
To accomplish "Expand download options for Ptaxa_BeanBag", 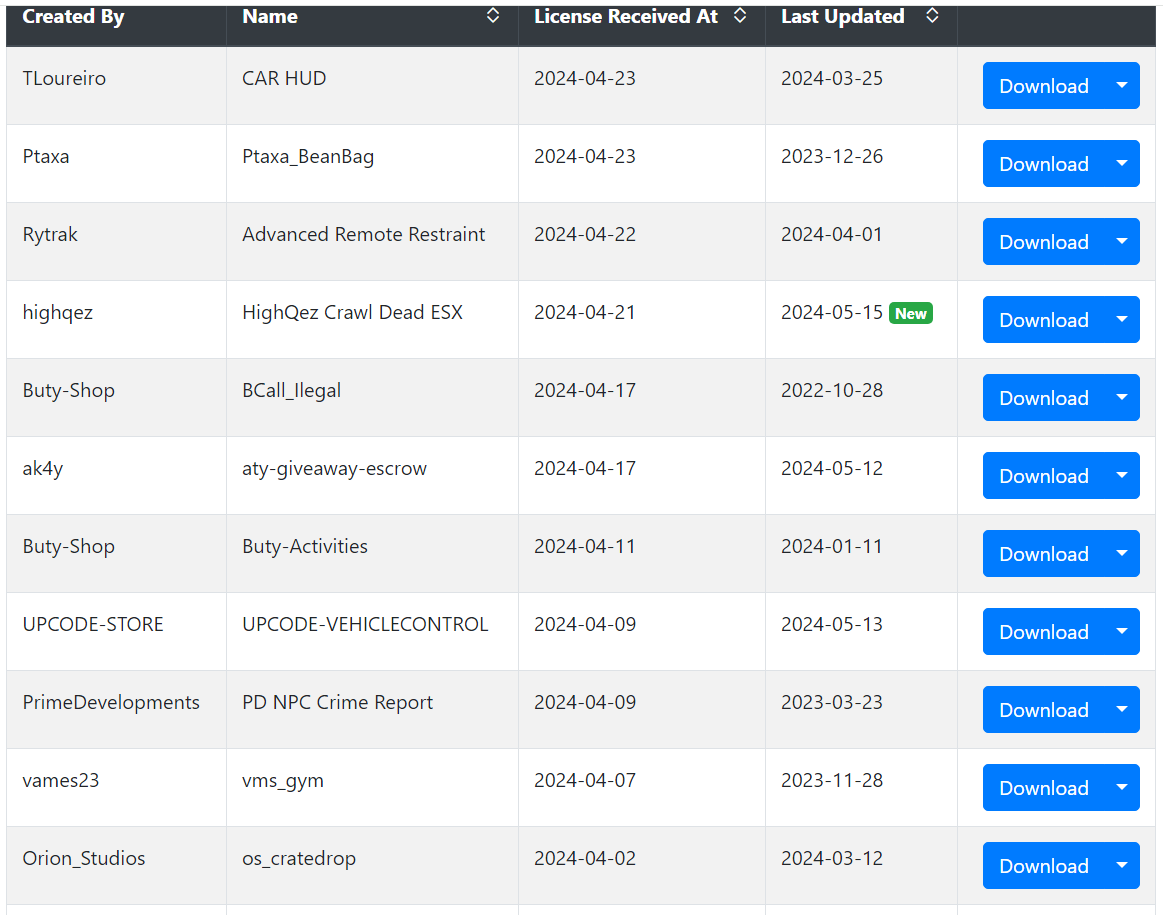I will coord(1122,164).
